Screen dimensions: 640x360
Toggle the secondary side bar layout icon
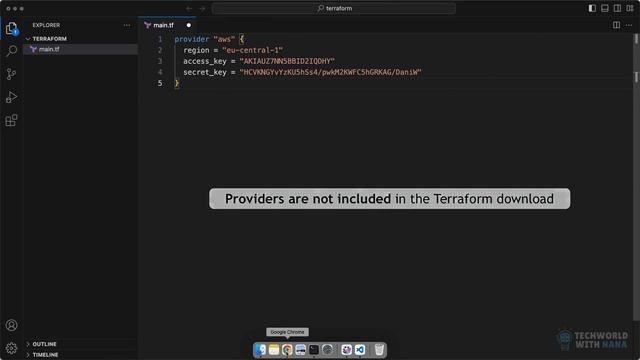pos(617,8)
